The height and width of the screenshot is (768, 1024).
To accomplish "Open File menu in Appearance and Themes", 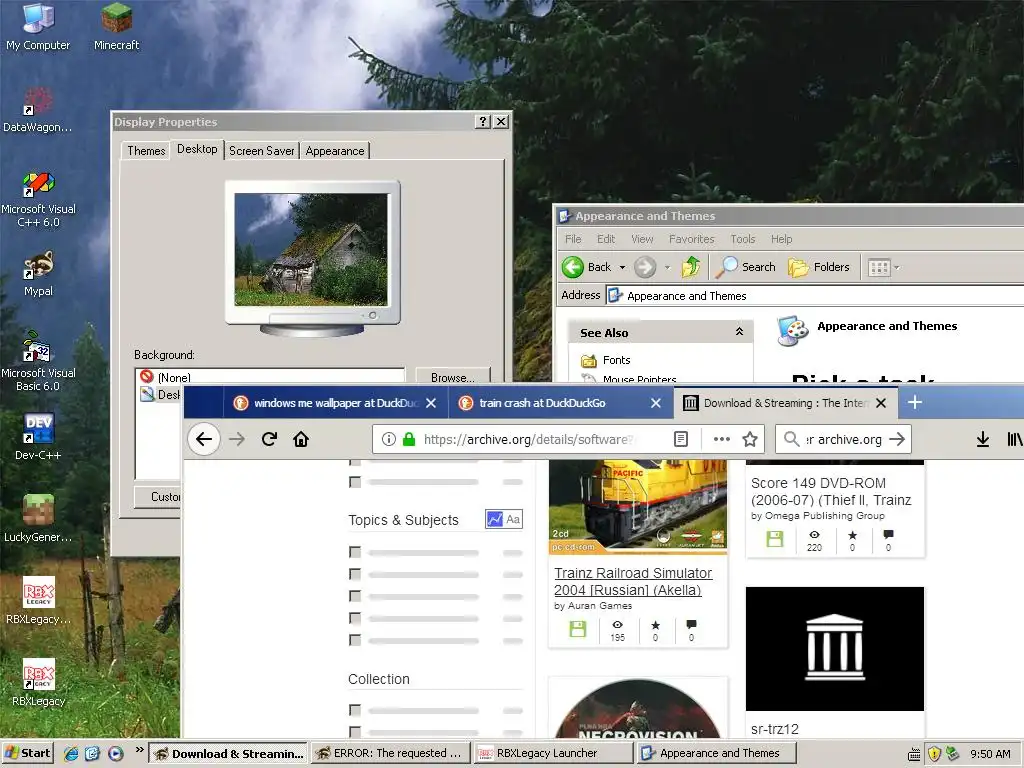I will 573,239.
